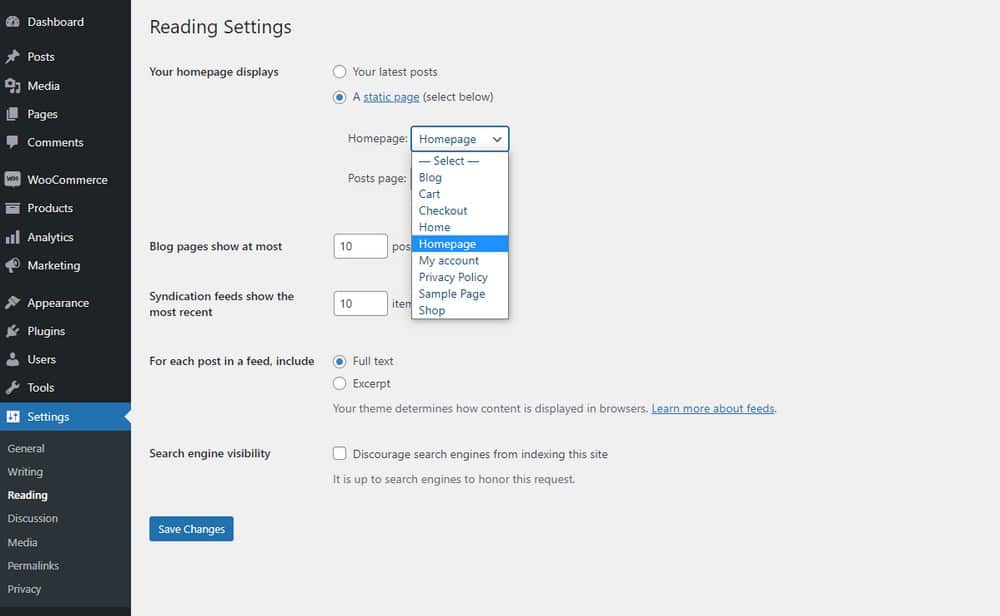
Task: Click the Pages stacked-sheets icon
Action: click(x=12, y=114)
